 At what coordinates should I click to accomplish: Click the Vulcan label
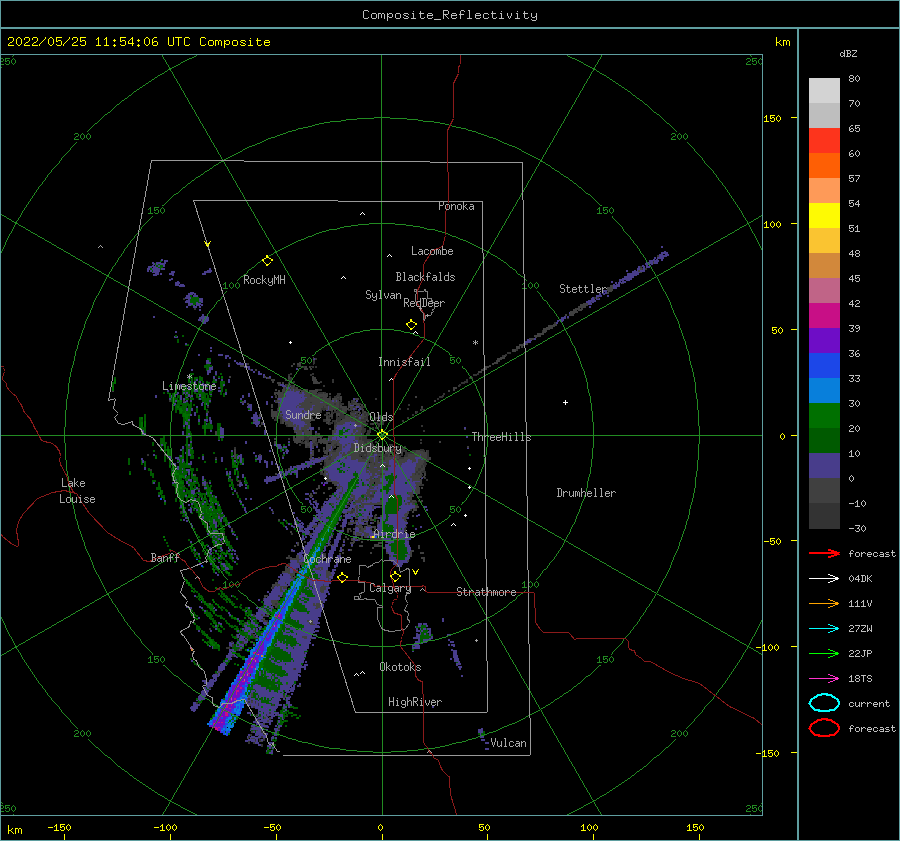pos(509,743)
